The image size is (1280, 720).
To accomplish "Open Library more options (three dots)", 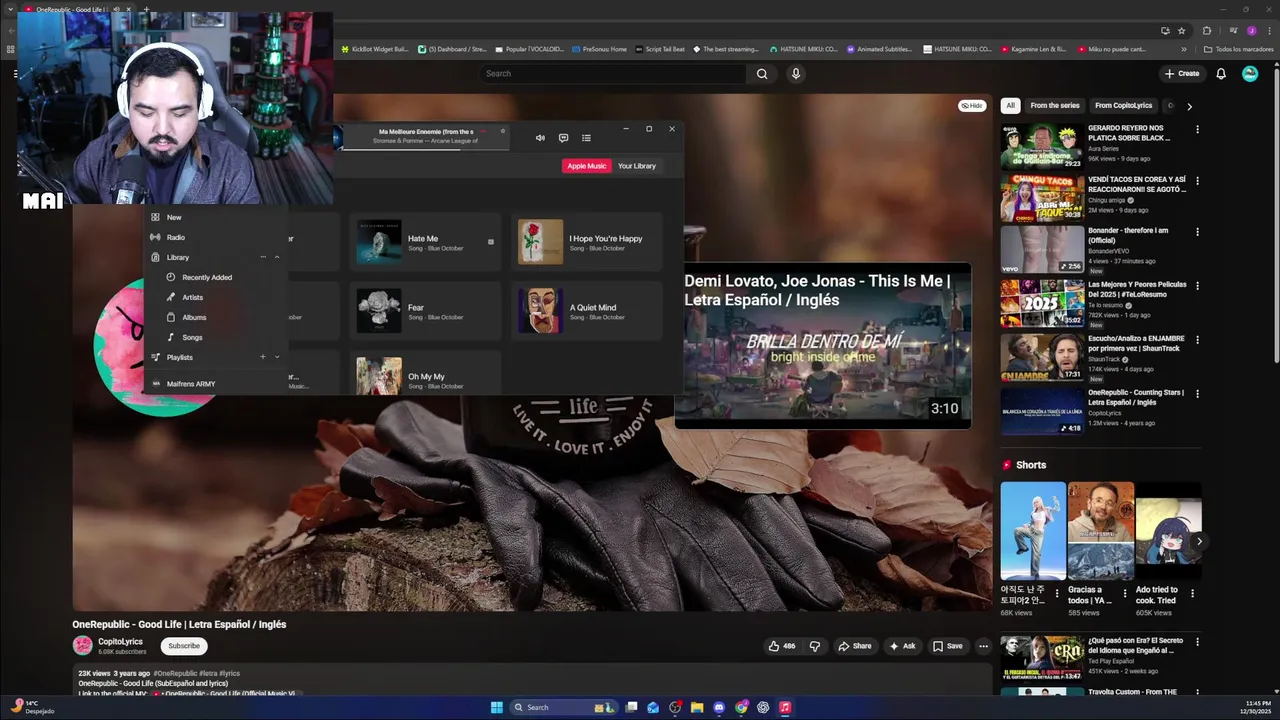I will pyautogui.click(x=263, y=257).
